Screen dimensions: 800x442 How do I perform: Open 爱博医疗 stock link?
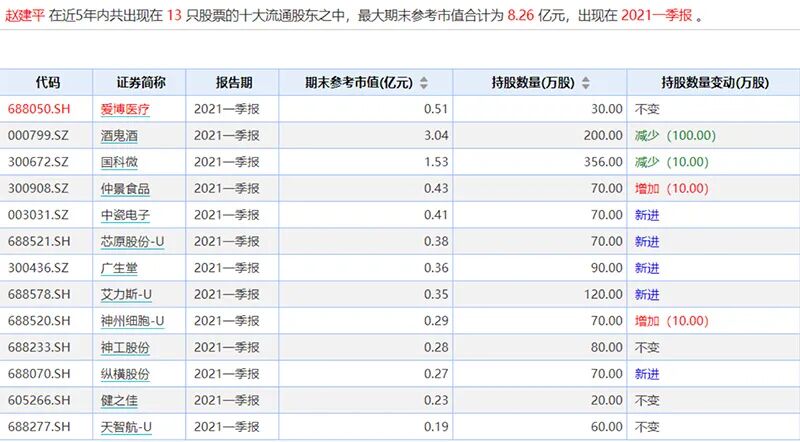coord(125,109)
